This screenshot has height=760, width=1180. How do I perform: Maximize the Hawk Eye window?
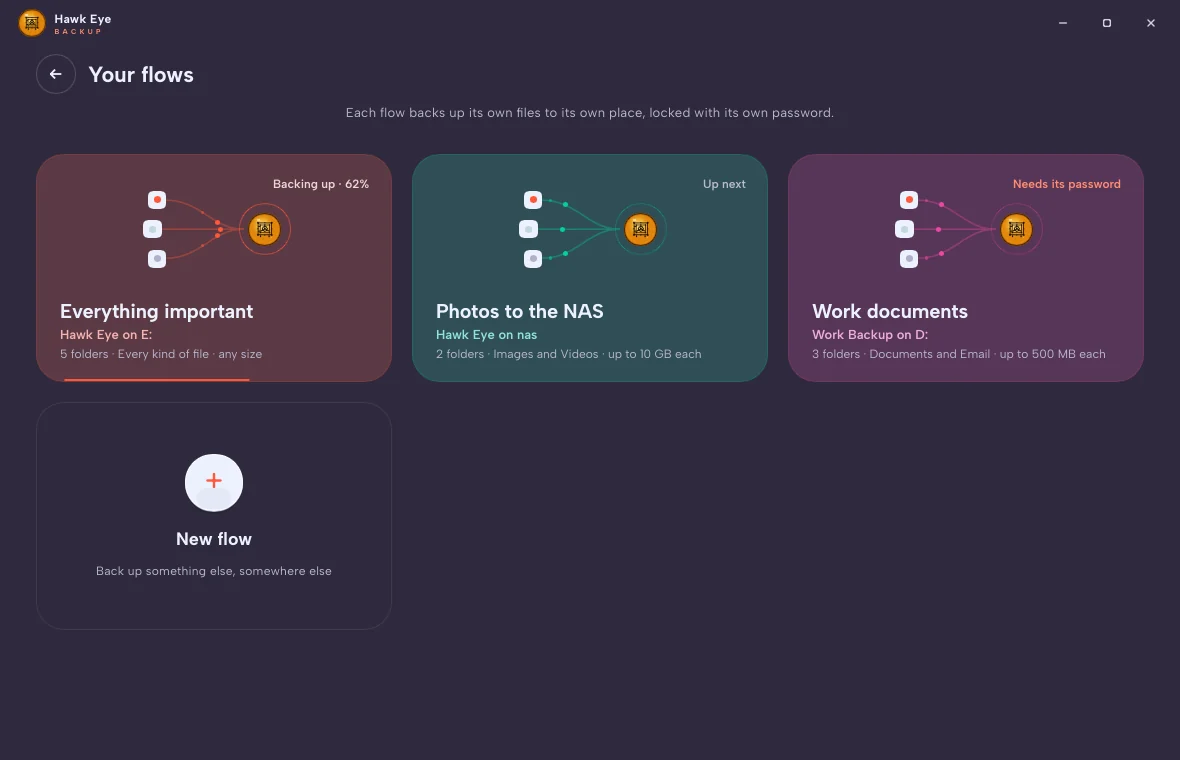click(1106, 23)
